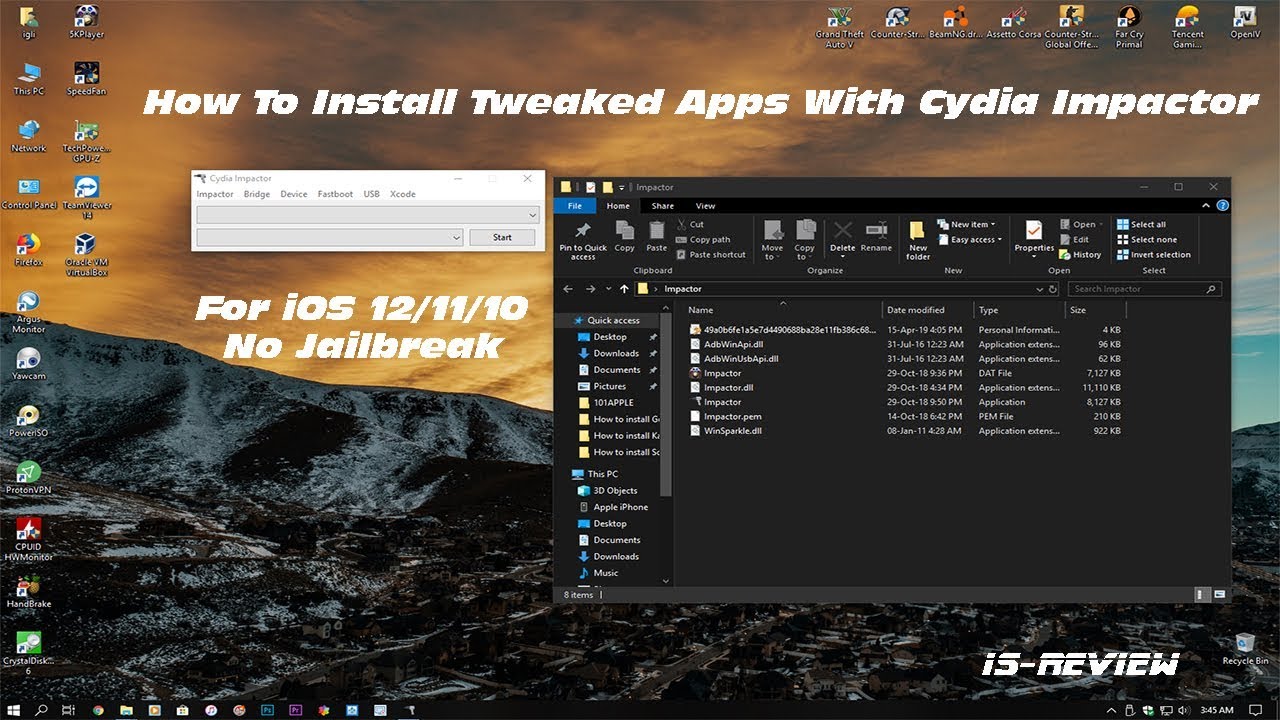Image resolution: width=1280 pixels, height=720 pixels.
Task: Click Edit in the Open group
Action: pos(1074,240)
